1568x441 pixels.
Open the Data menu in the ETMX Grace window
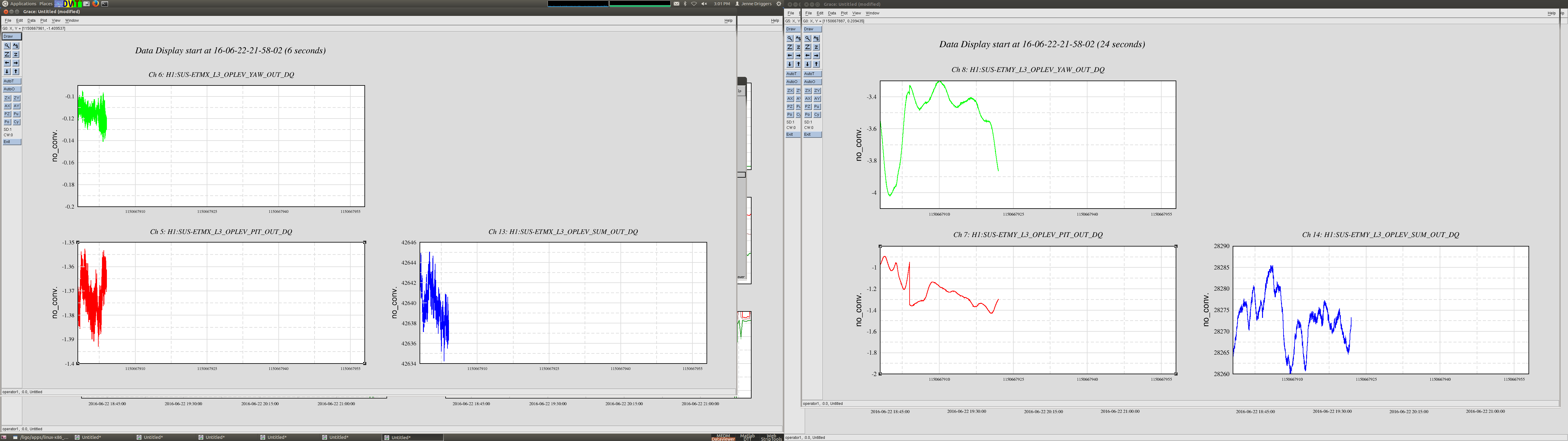click(32, 21)
